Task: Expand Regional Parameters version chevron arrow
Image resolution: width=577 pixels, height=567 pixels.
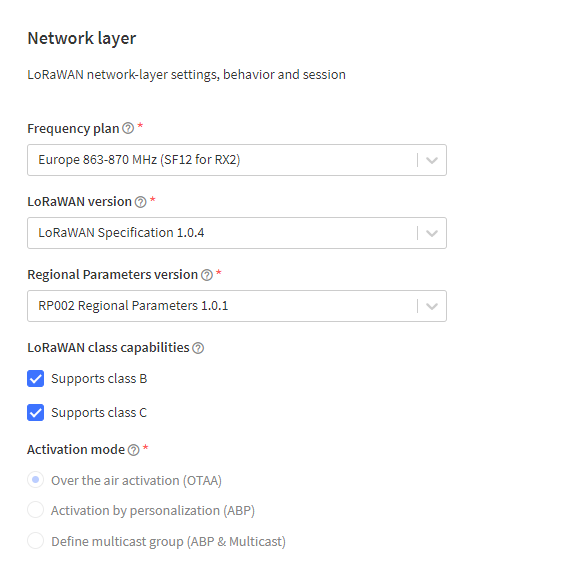Action: [432, 306]
